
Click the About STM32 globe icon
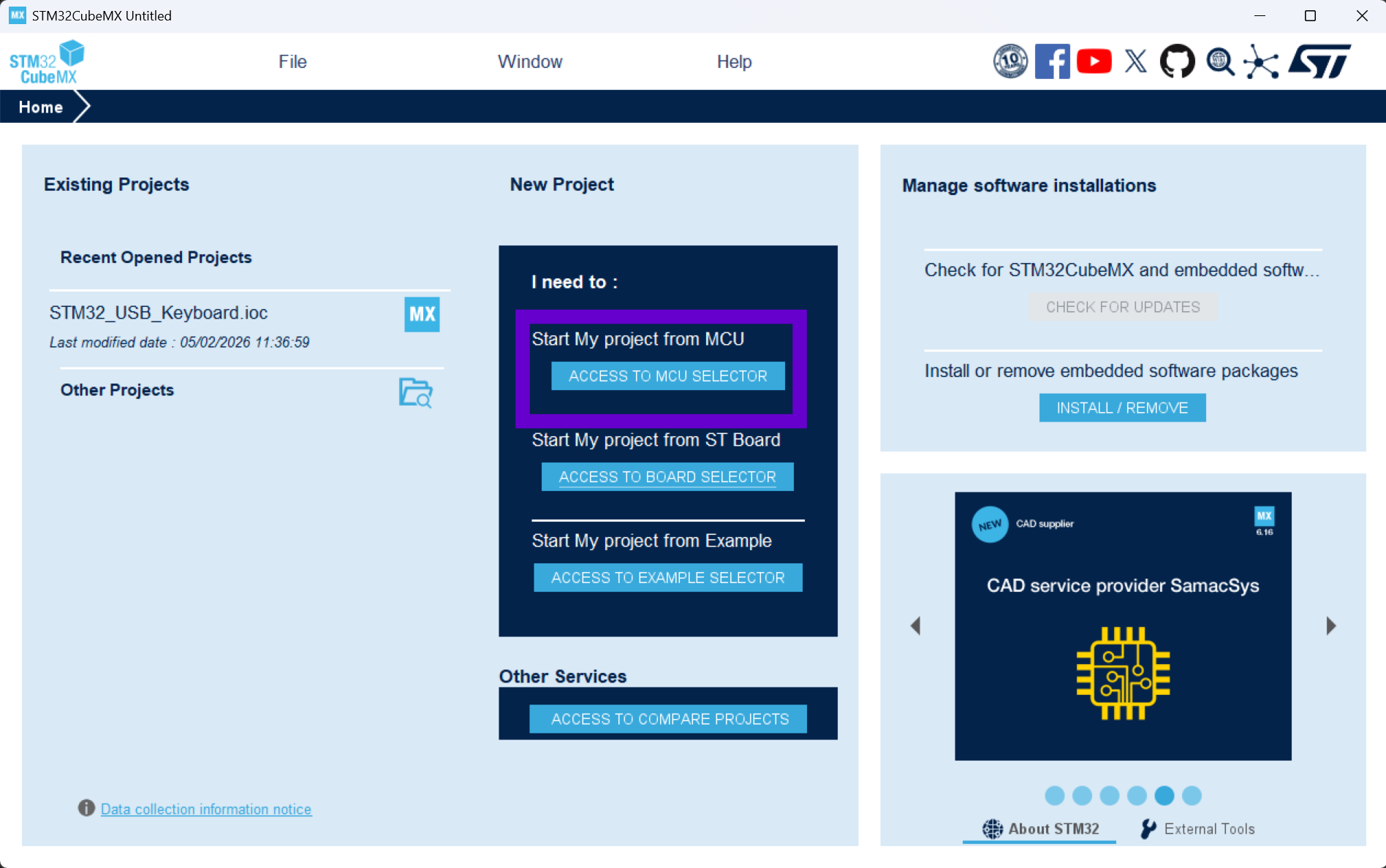(x=993, y=829)
